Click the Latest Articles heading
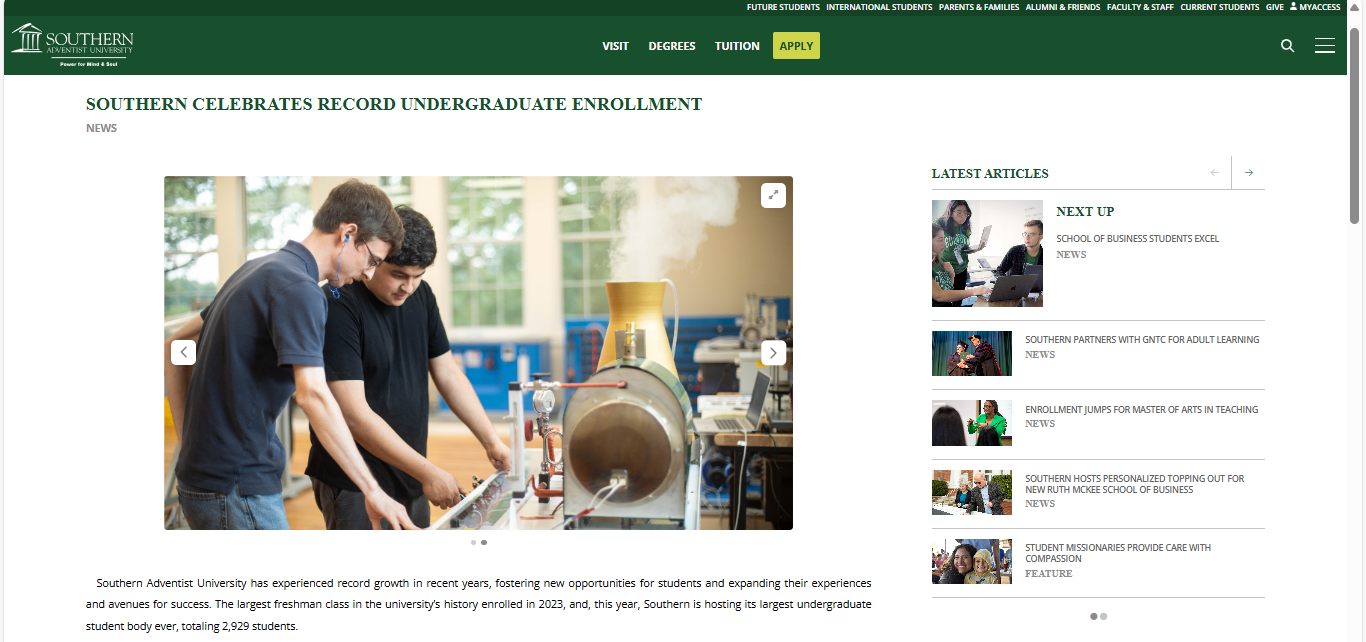1366x642 pixels. point(990,174)
